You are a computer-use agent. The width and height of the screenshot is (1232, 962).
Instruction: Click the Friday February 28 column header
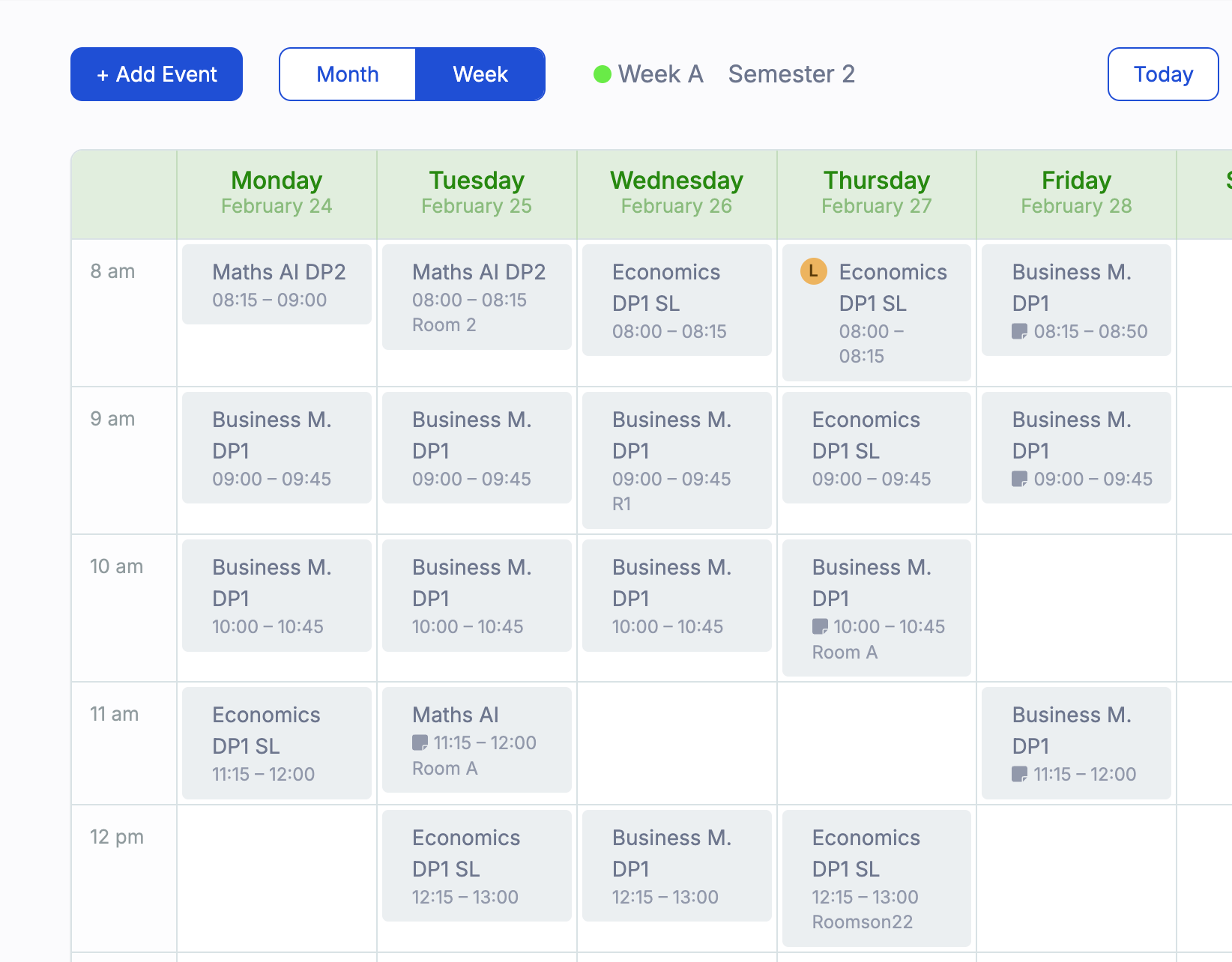point(1075,192)
